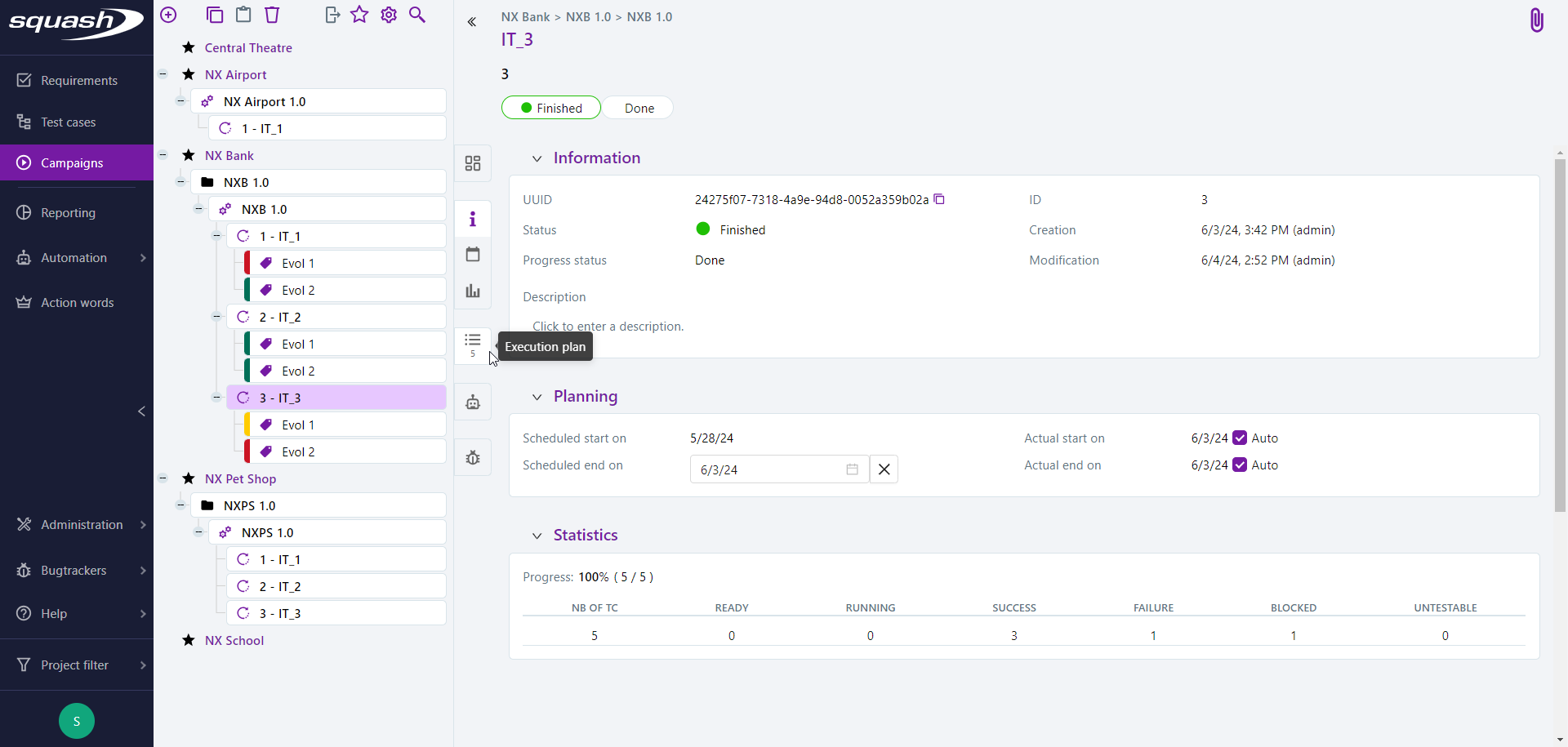Select Evol 1 under 3 - IT_3
The image size is (1568, 747).
coord(344,425)
